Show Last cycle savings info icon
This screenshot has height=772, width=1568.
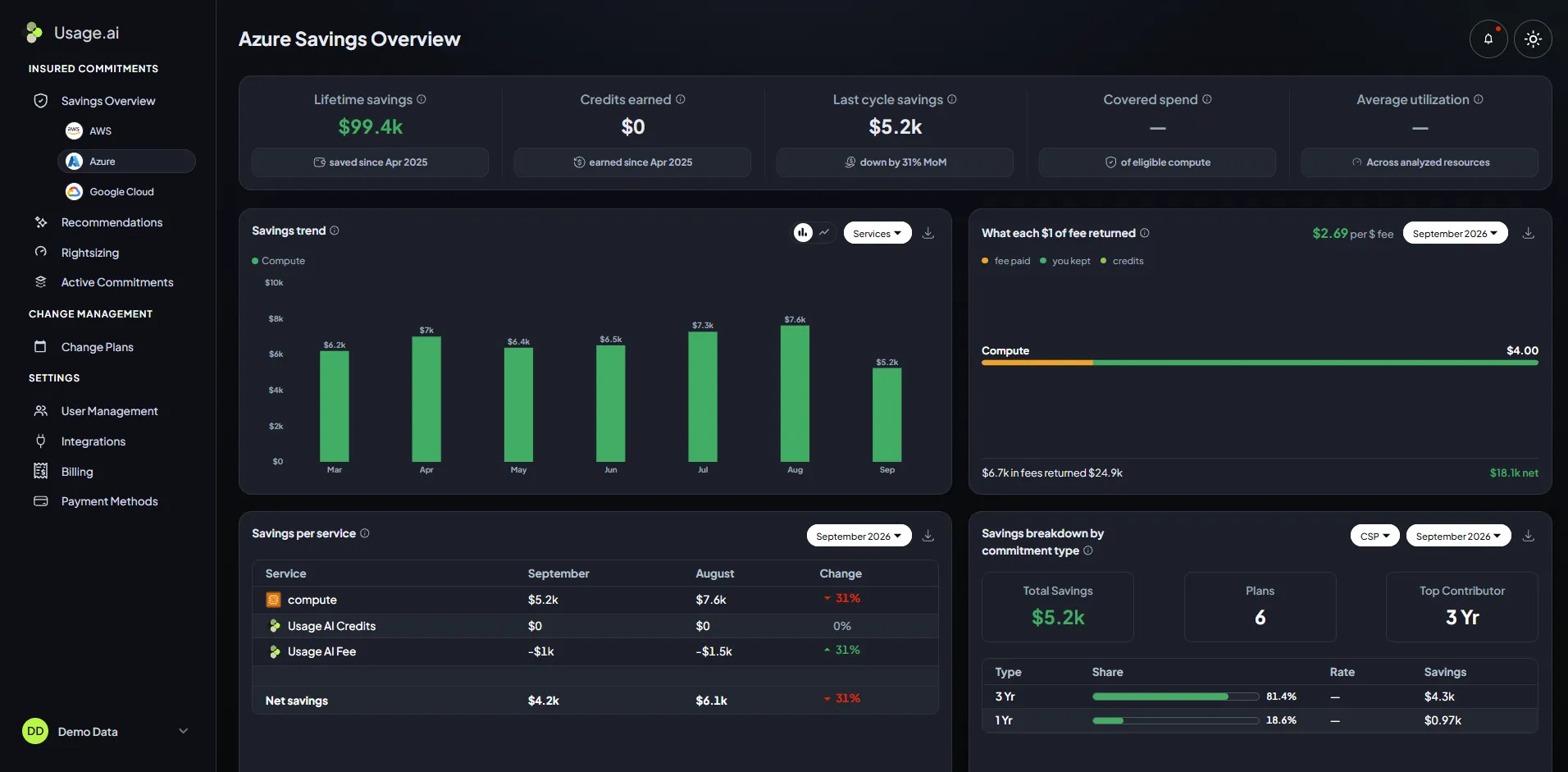pos(952,99)
